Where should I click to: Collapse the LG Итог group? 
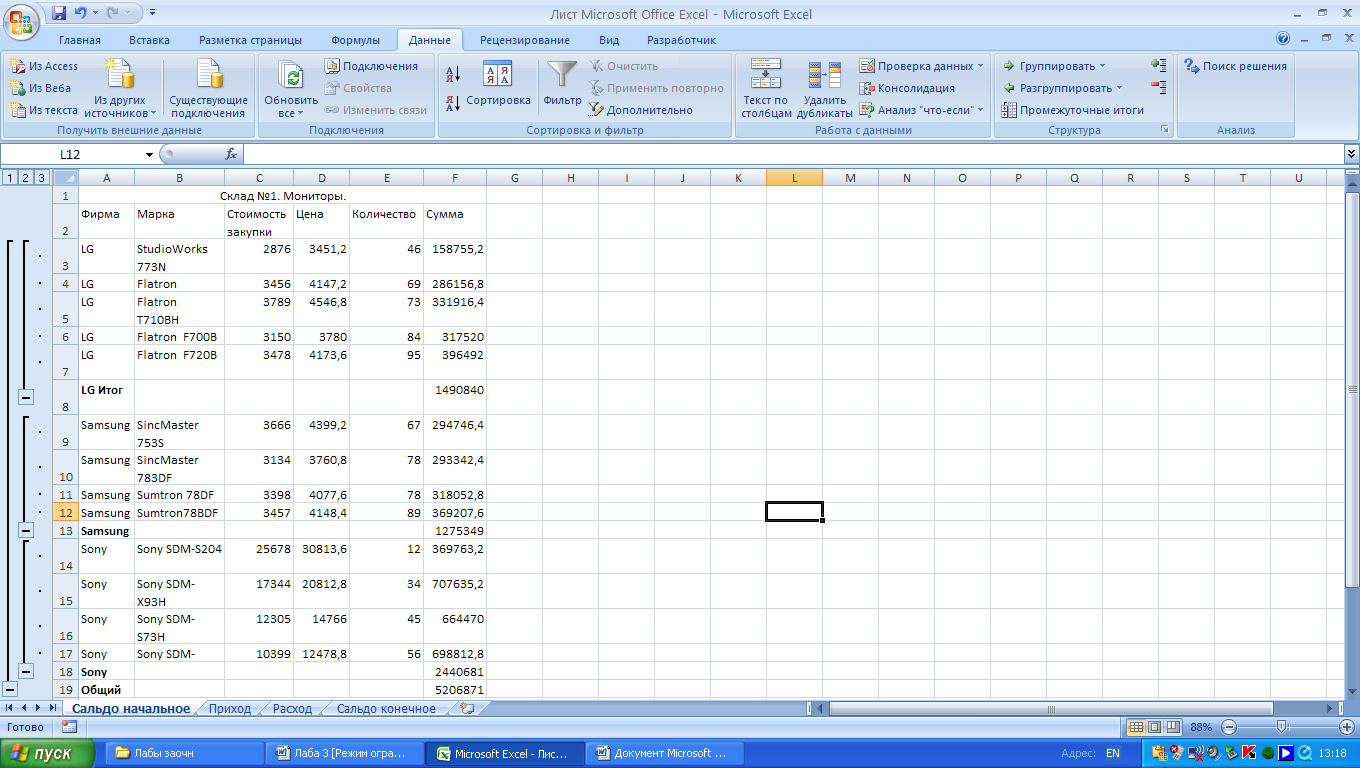point(26,397)
